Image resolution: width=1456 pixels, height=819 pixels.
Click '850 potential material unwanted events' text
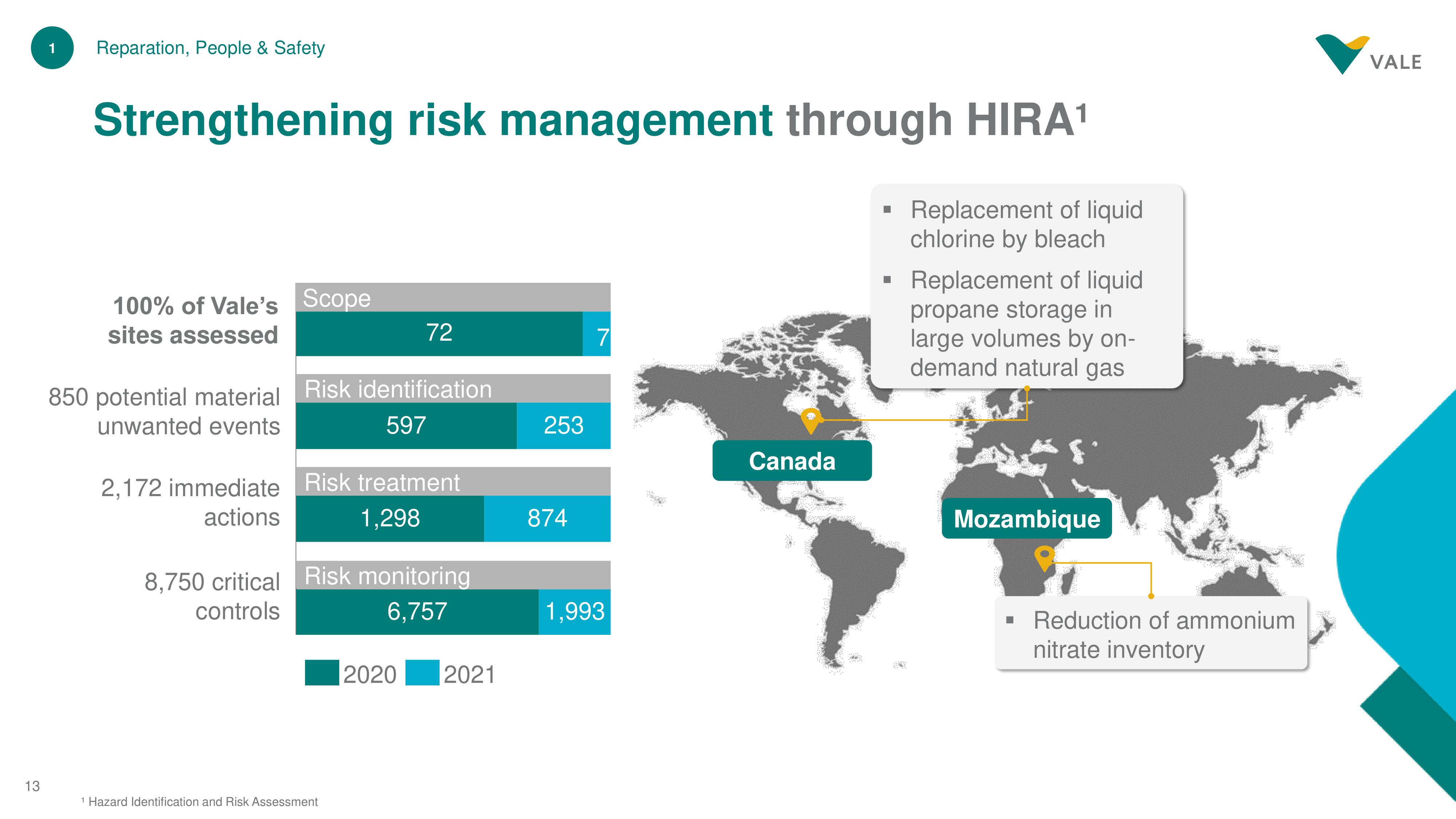(x=164, y=411)
